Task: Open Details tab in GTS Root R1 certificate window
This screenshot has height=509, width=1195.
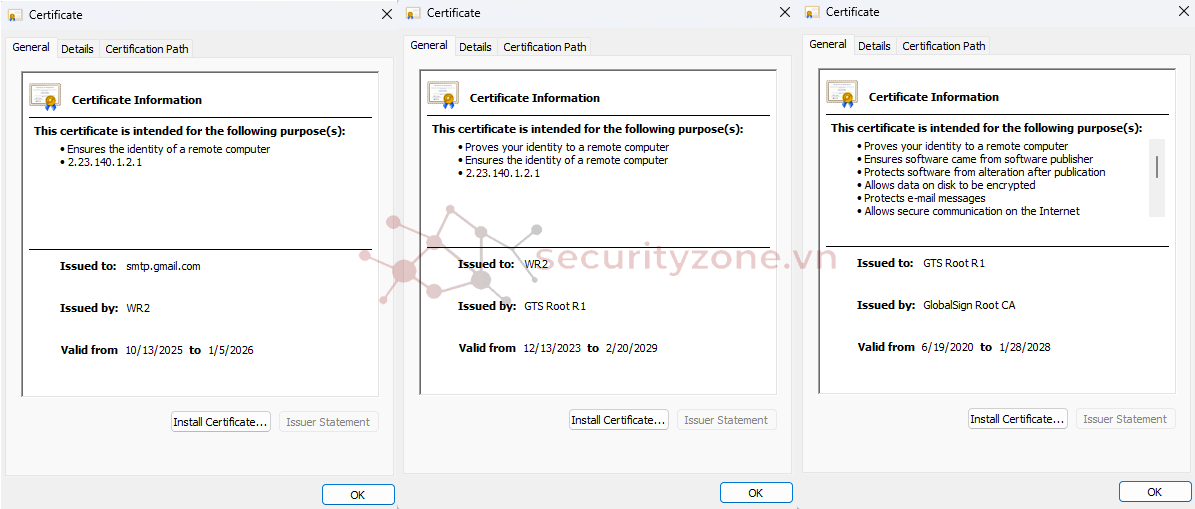Action: (874, 46)
